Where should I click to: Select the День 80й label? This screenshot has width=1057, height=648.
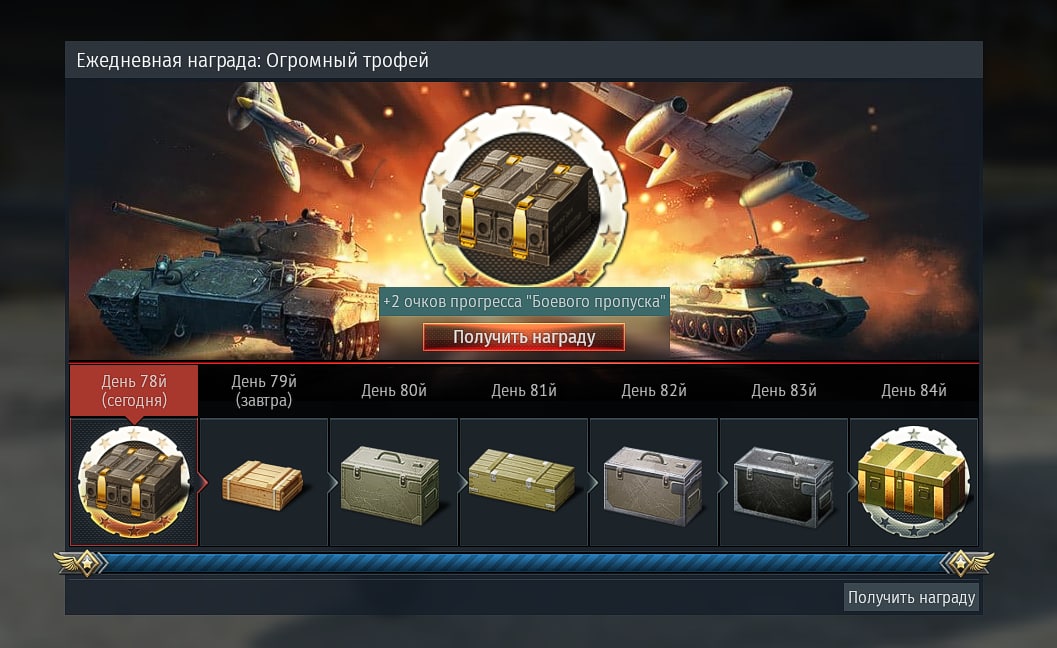[x=394, y=390]
